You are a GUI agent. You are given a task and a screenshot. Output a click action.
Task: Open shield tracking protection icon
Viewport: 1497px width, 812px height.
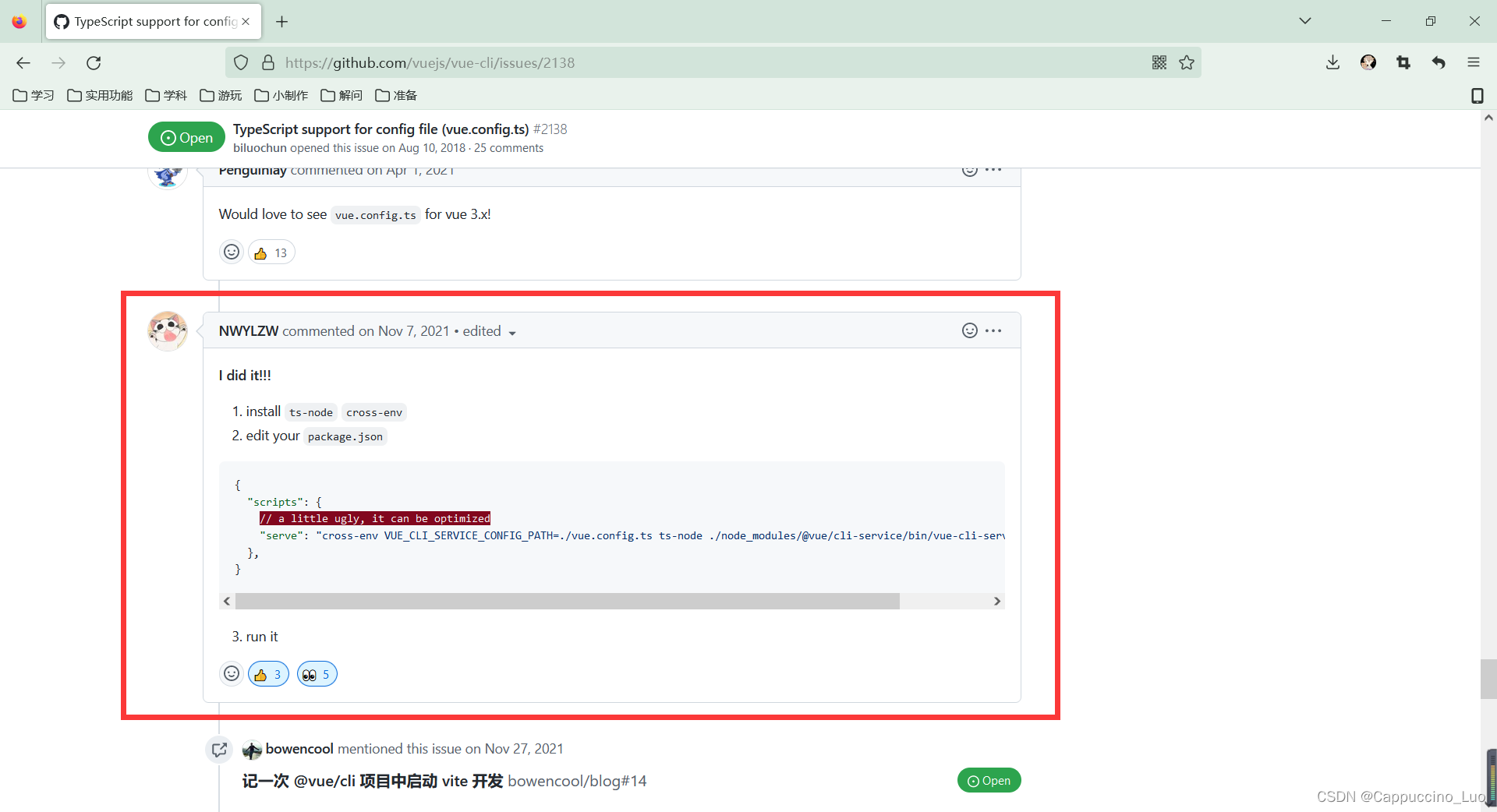pyautogui.click(x=241, y=63)
